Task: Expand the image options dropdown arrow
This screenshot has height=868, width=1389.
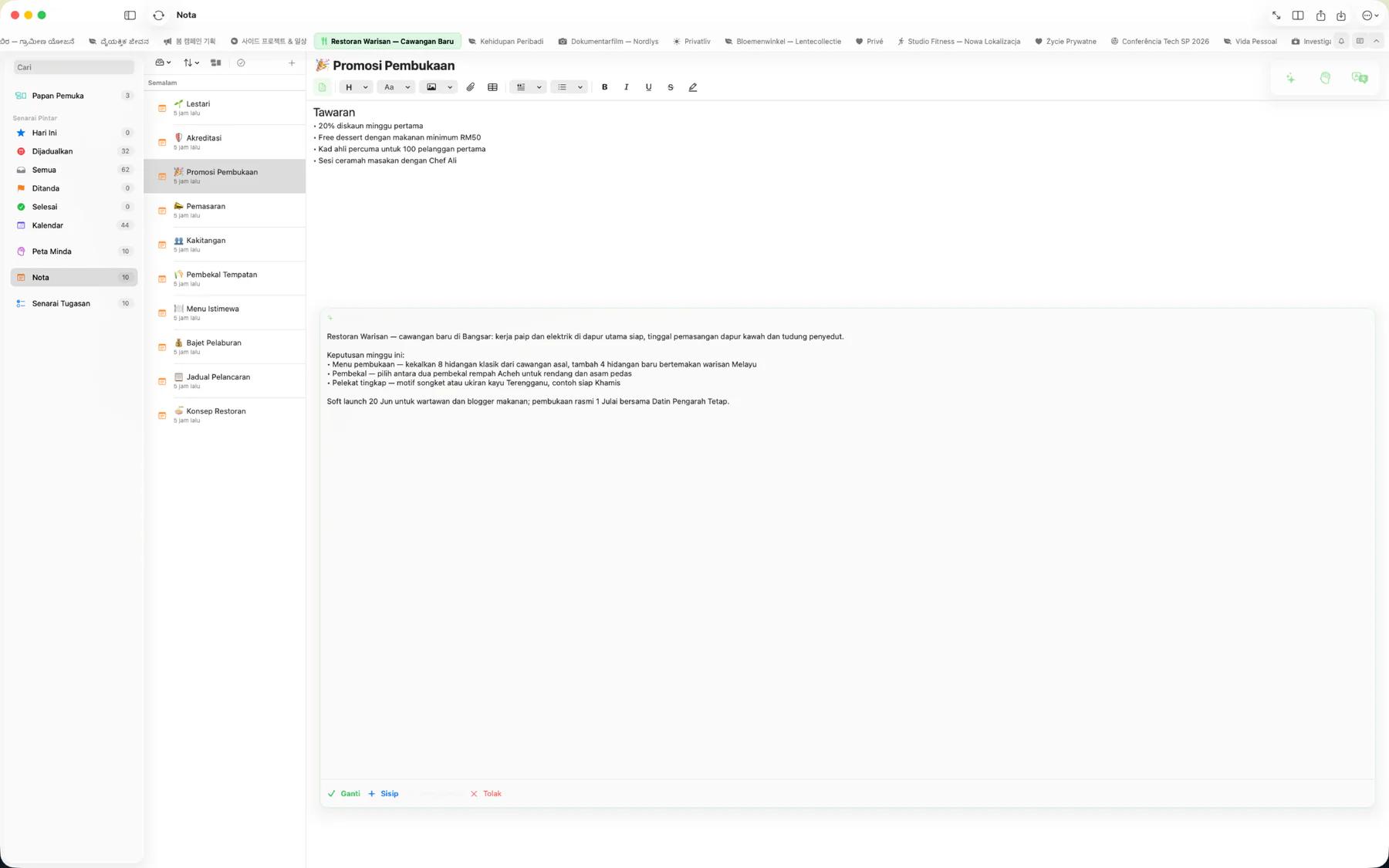Action: [450, 87]
